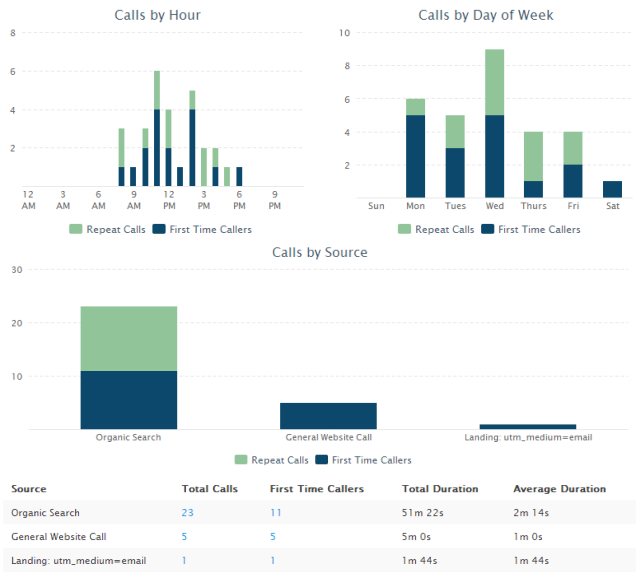Click the 1m 0s average duration value

pyautogui.click(x=528, y=537)
